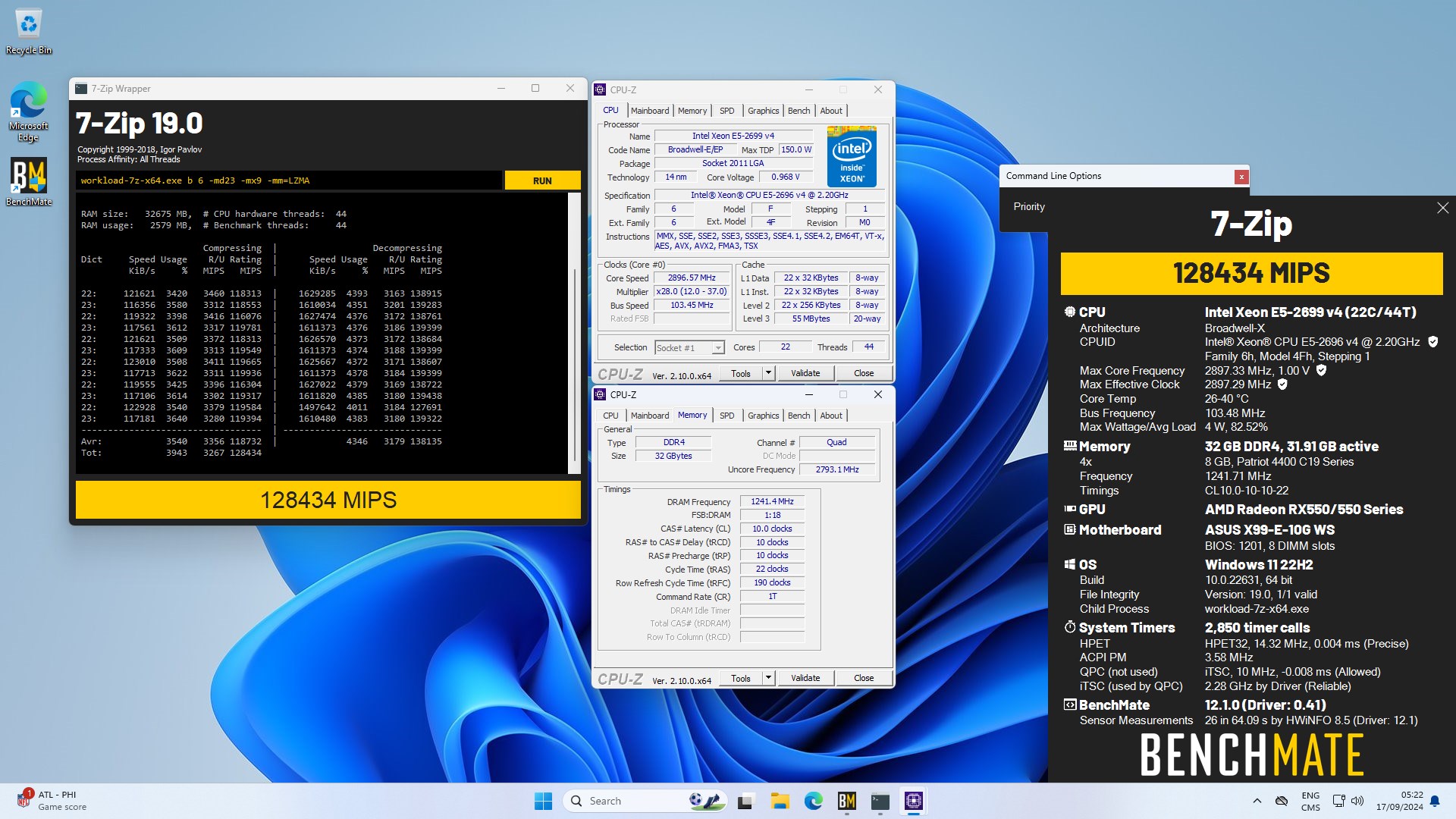1456x819 pixels.
Task: Click the DRAM Frequency value 1241.4 MHz
Action: (772, 501)
